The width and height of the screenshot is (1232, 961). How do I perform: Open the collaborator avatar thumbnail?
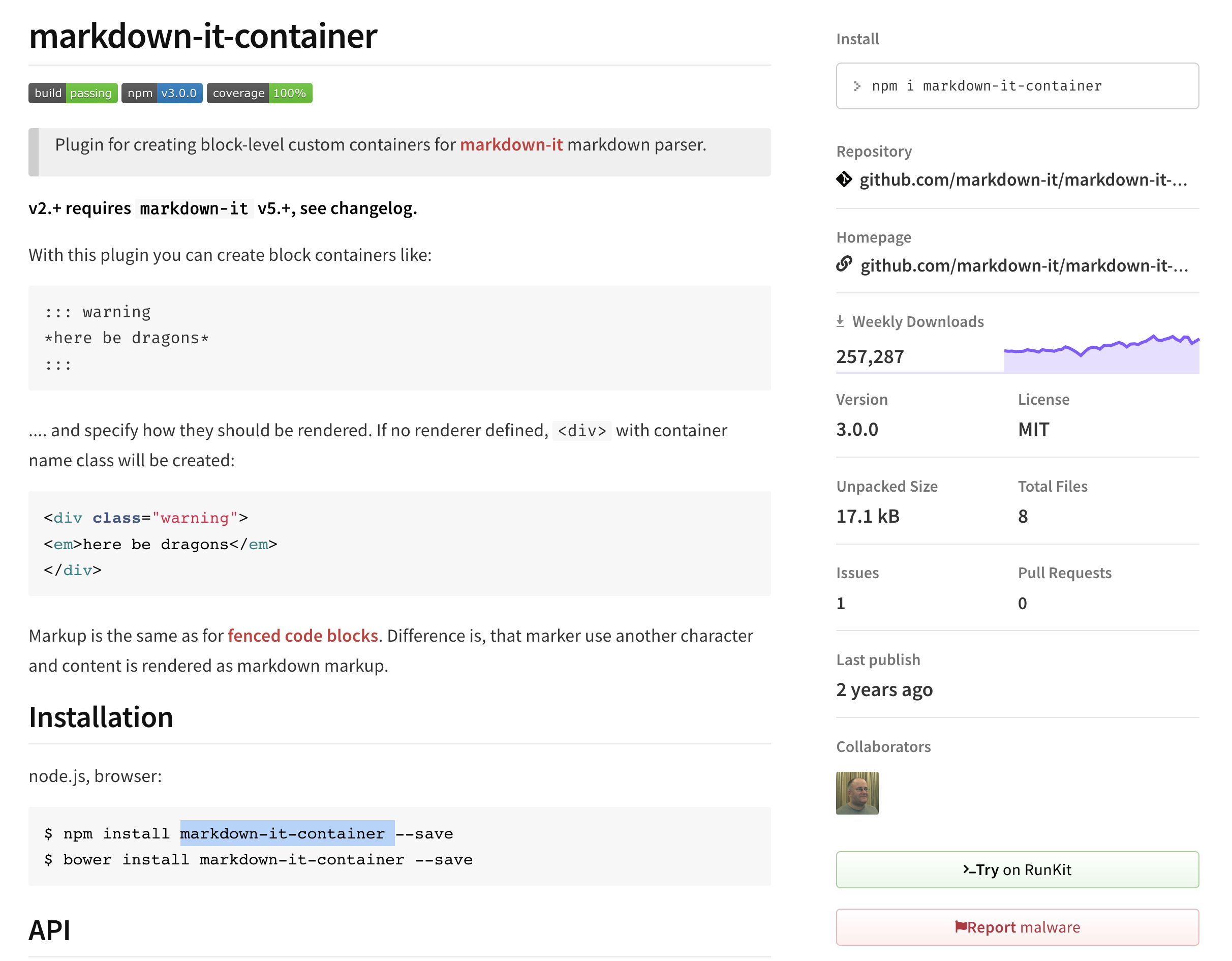pyautogui.click(x=857, y=793)
